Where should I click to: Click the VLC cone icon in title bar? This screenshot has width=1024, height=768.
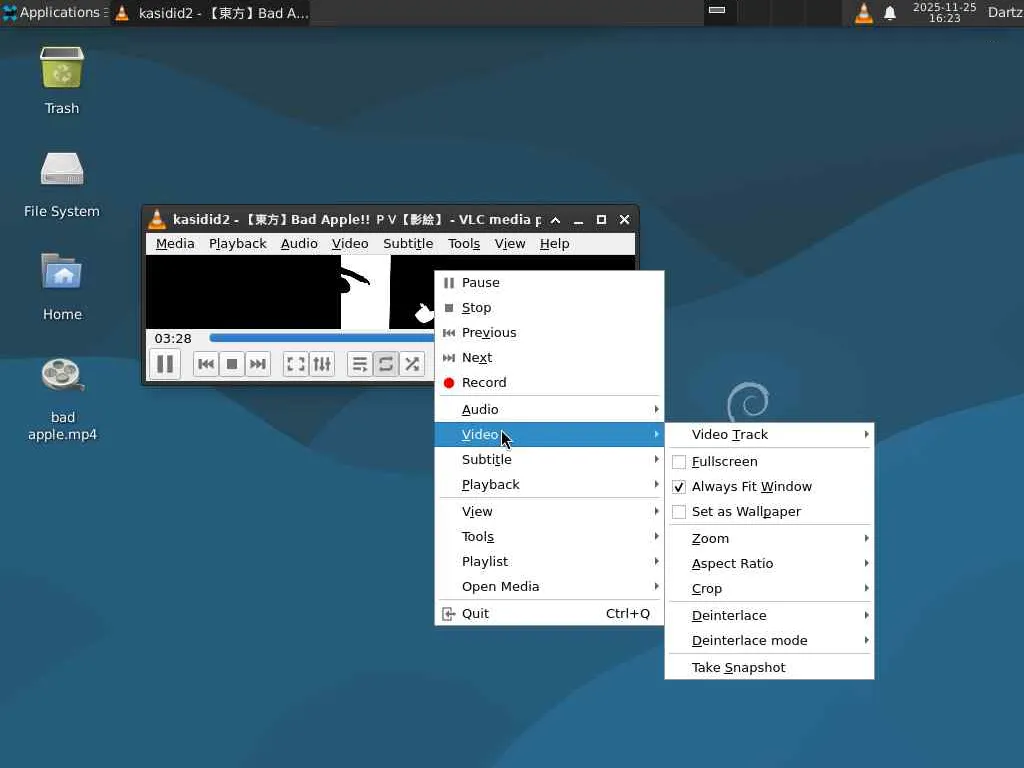(157, 219)
